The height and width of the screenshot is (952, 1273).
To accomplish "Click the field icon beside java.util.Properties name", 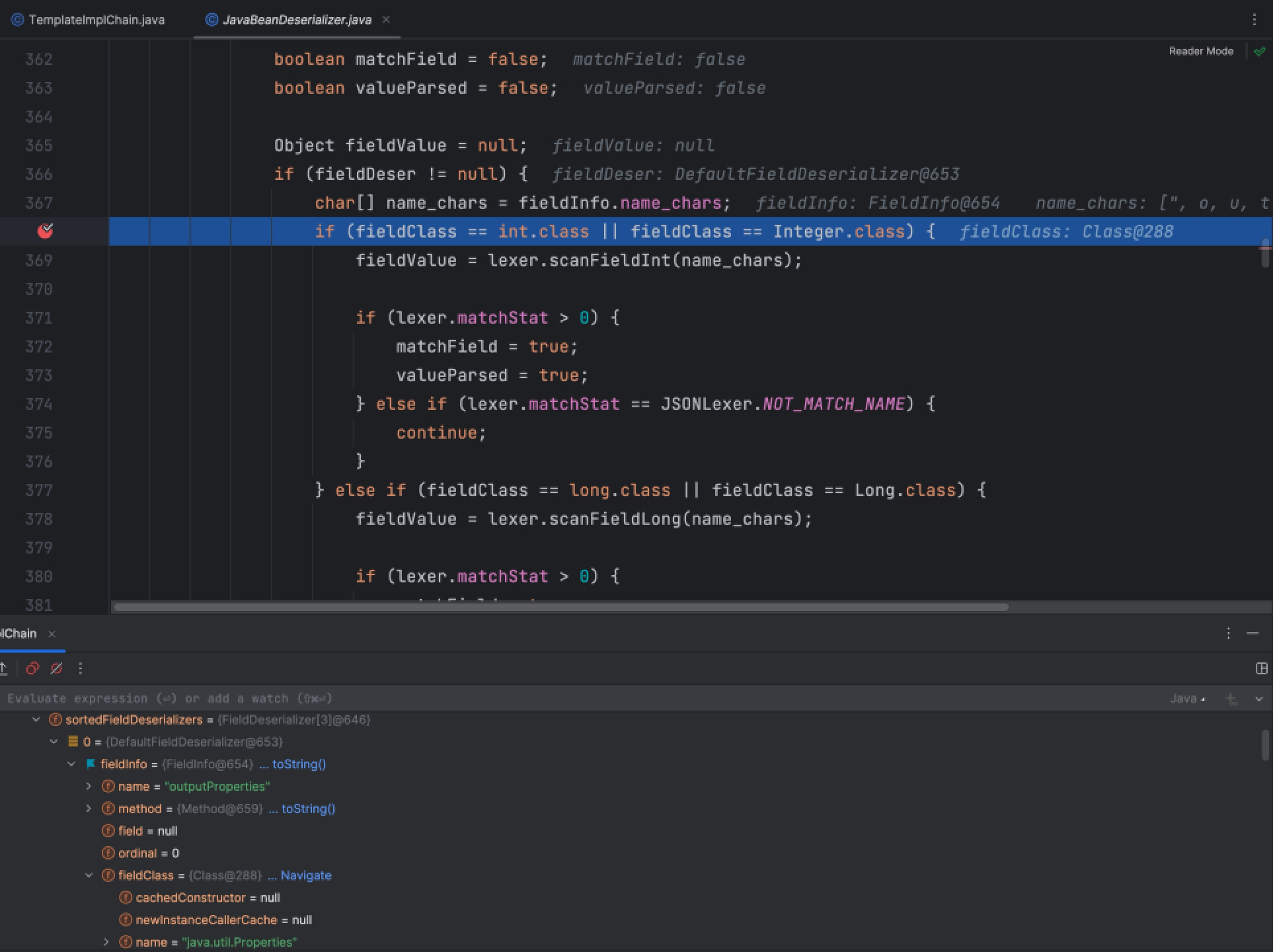I will pos(126,942).
